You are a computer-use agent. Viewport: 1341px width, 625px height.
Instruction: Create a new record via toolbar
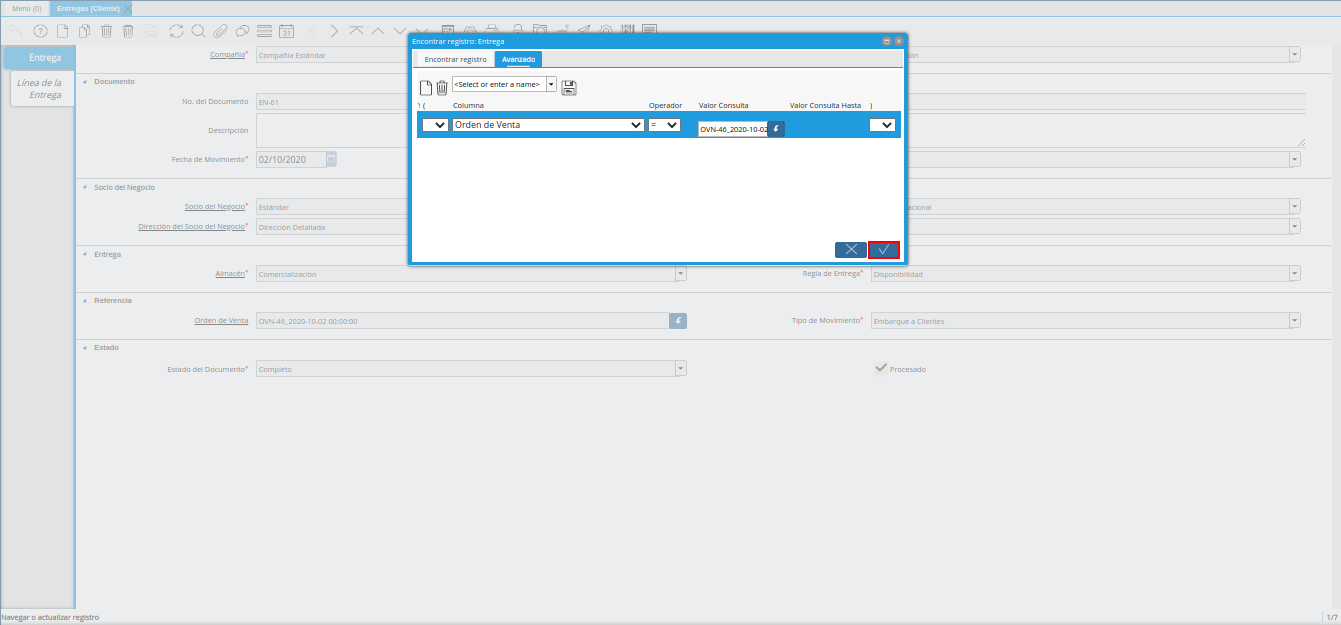pyautogui.click(x=62, y=31)
